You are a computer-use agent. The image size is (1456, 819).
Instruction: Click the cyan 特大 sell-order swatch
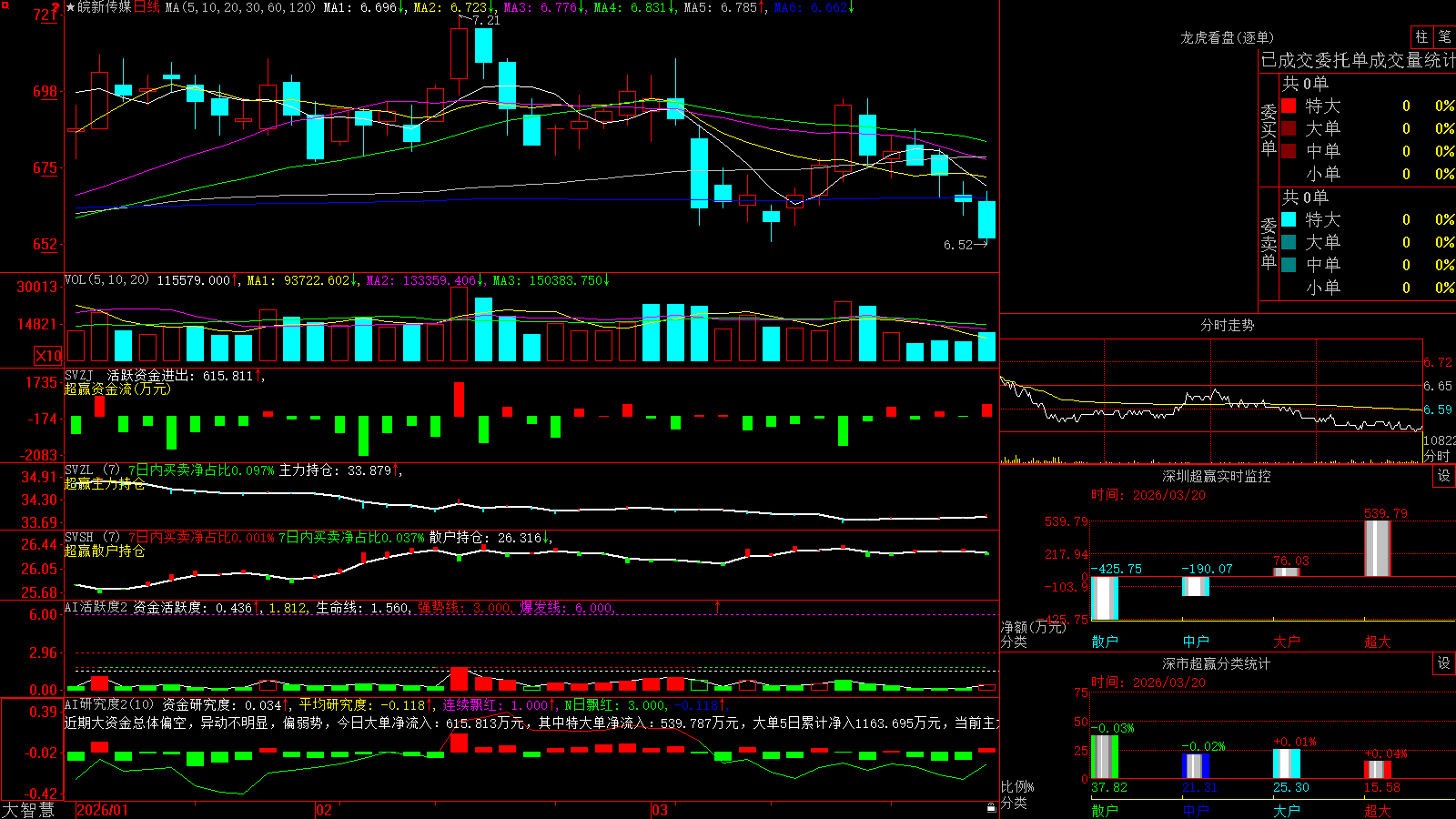point(1289,219)
